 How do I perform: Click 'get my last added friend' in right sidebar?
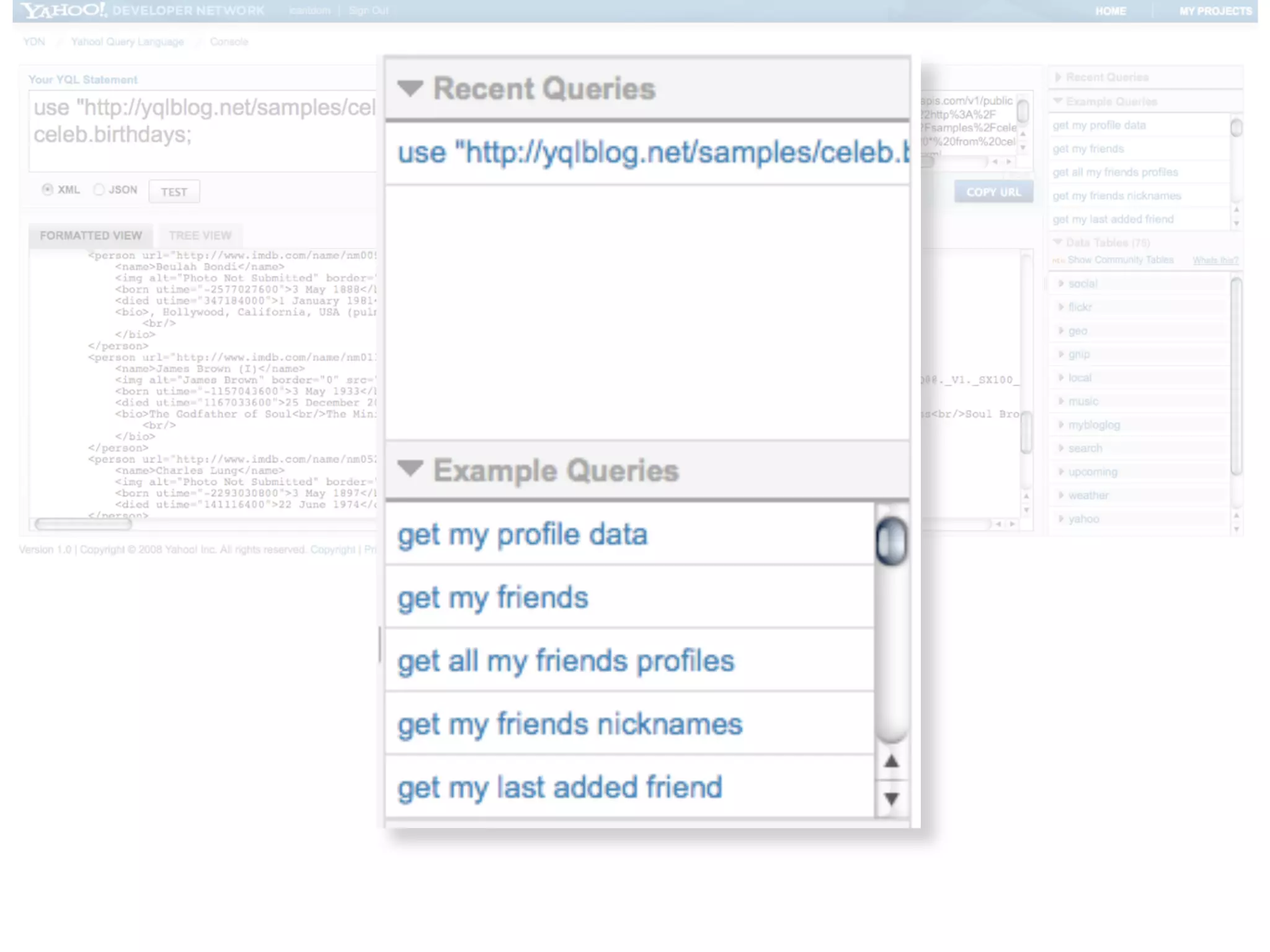(1113, 219)
